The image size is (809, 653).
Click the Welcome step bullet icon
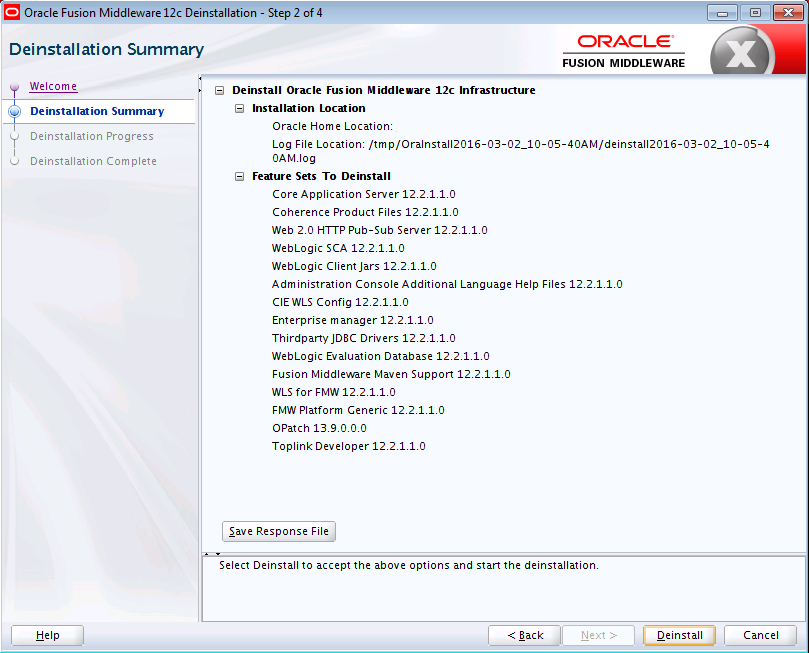pos(14,87)
